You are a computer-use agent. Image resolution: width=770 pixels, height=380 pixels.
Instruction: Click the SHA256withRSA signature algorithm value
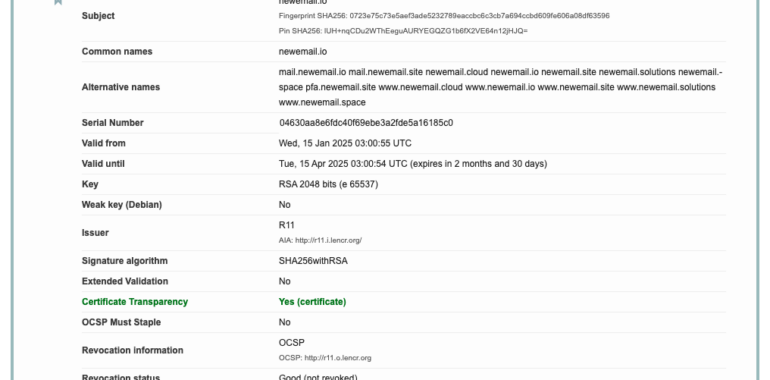(313, 261)
